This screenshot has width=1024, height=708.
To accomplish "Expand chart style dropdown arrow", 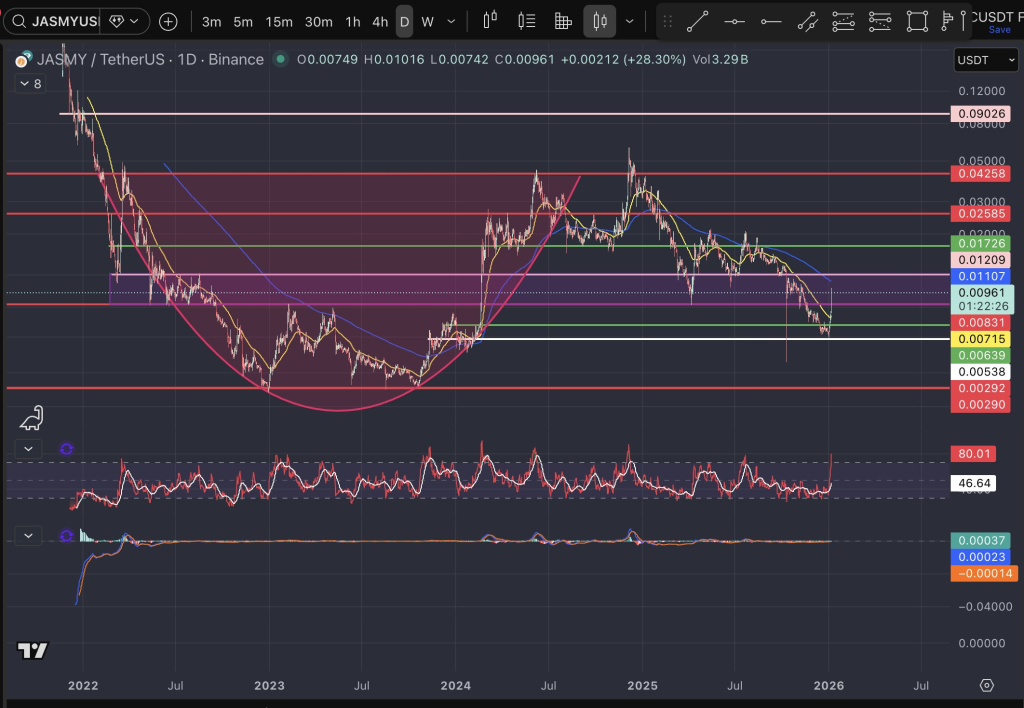I will [629, 21].
